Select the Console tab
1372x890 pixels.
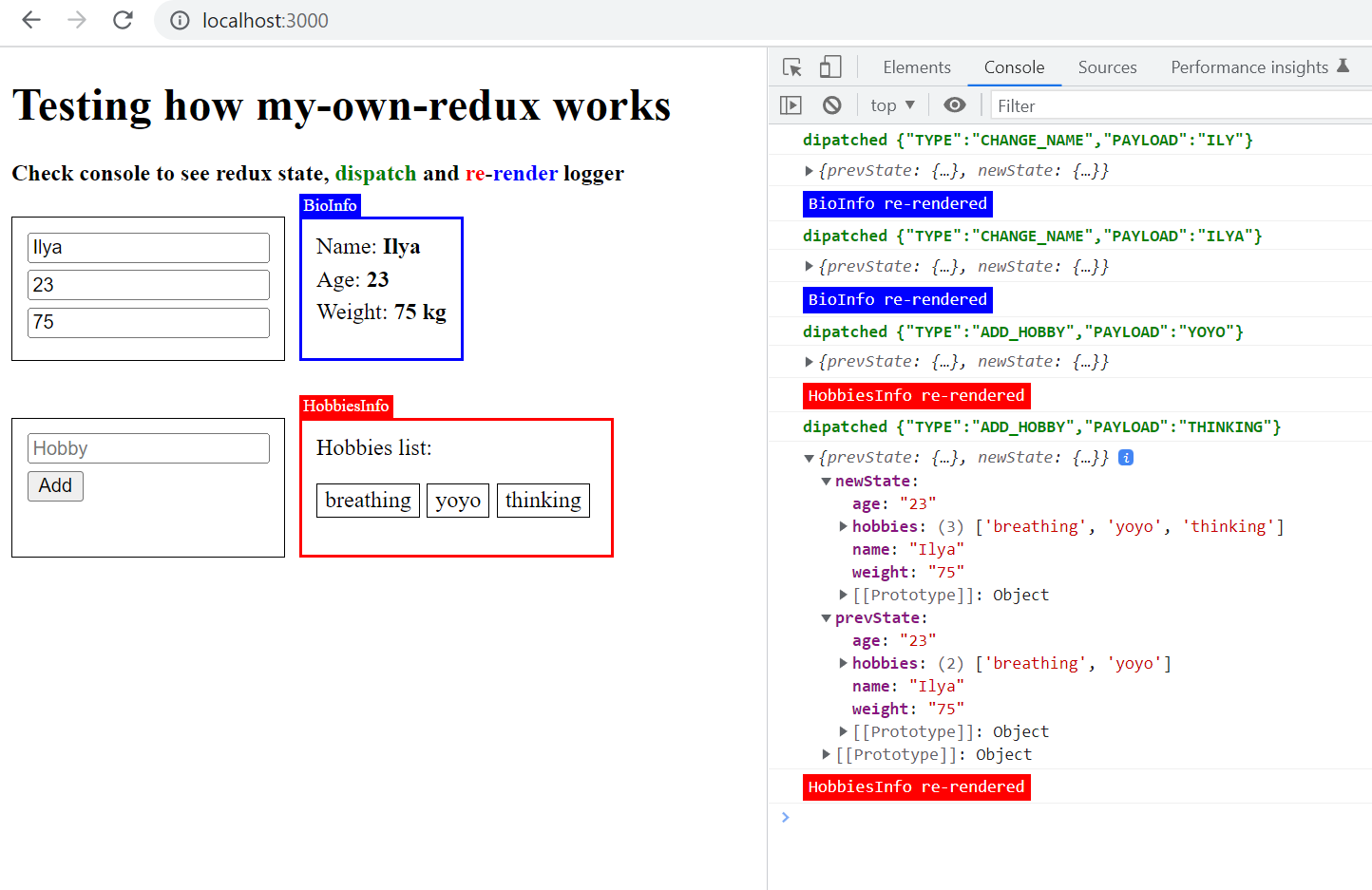pyautogui.click(x=1014, y=67)
